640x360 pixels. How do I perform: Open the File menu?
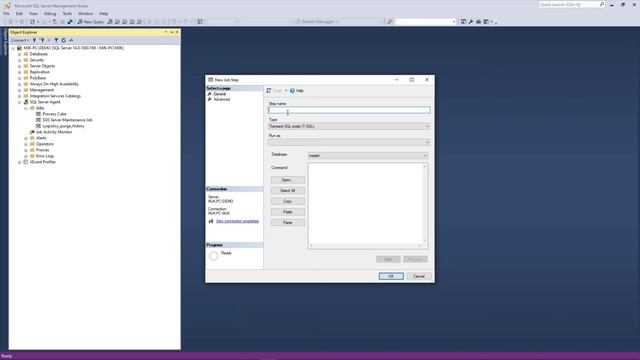[x=6, y=13]
